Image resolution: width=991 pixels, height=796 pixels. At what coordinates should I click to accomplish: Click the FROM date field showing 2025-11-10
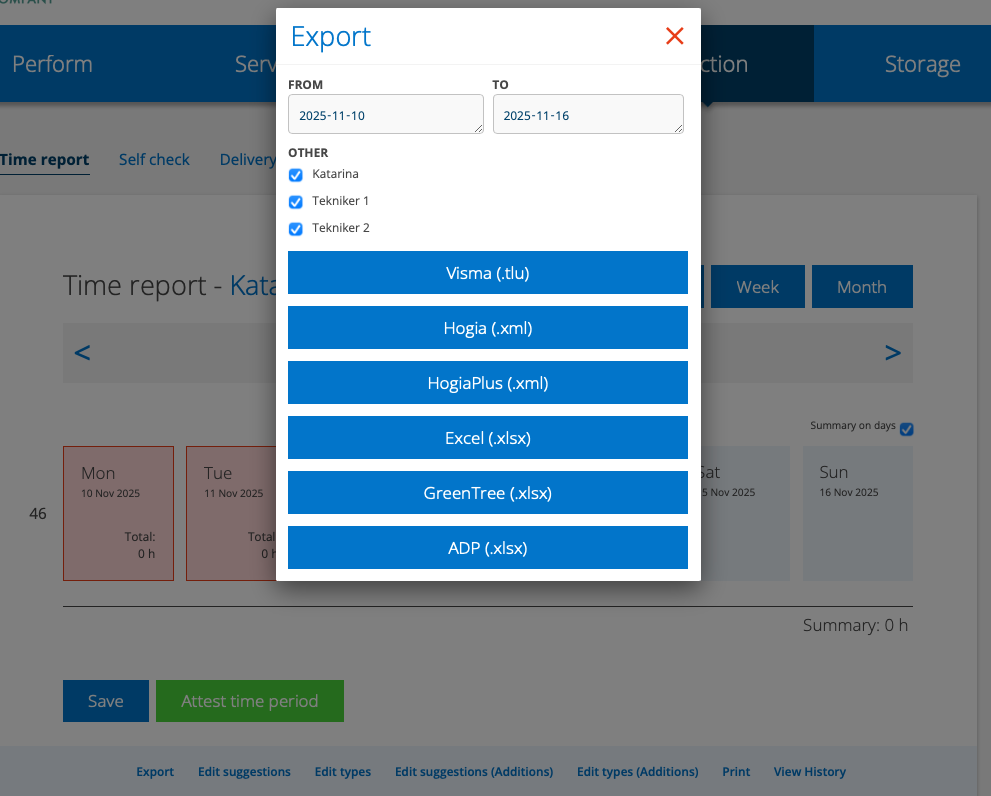tap(385, 113)
